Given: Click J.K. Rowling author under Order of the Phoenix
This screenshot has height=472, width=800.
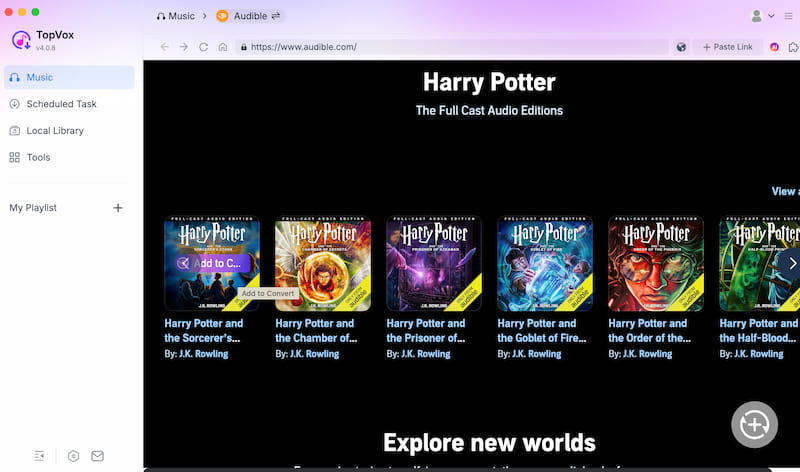Looking at the screenshot, I should click(x=647, y=354).
